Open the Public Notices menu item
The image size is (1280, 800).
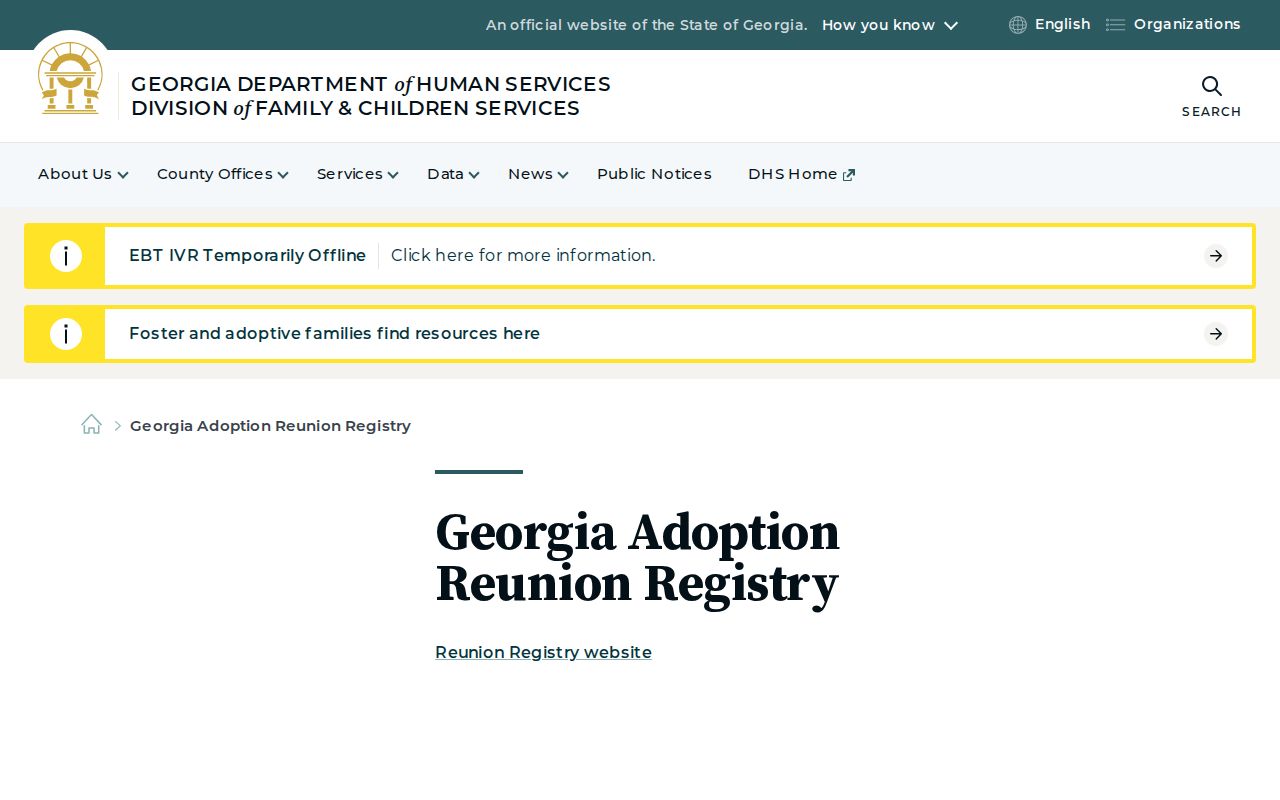tap(654, 174)
